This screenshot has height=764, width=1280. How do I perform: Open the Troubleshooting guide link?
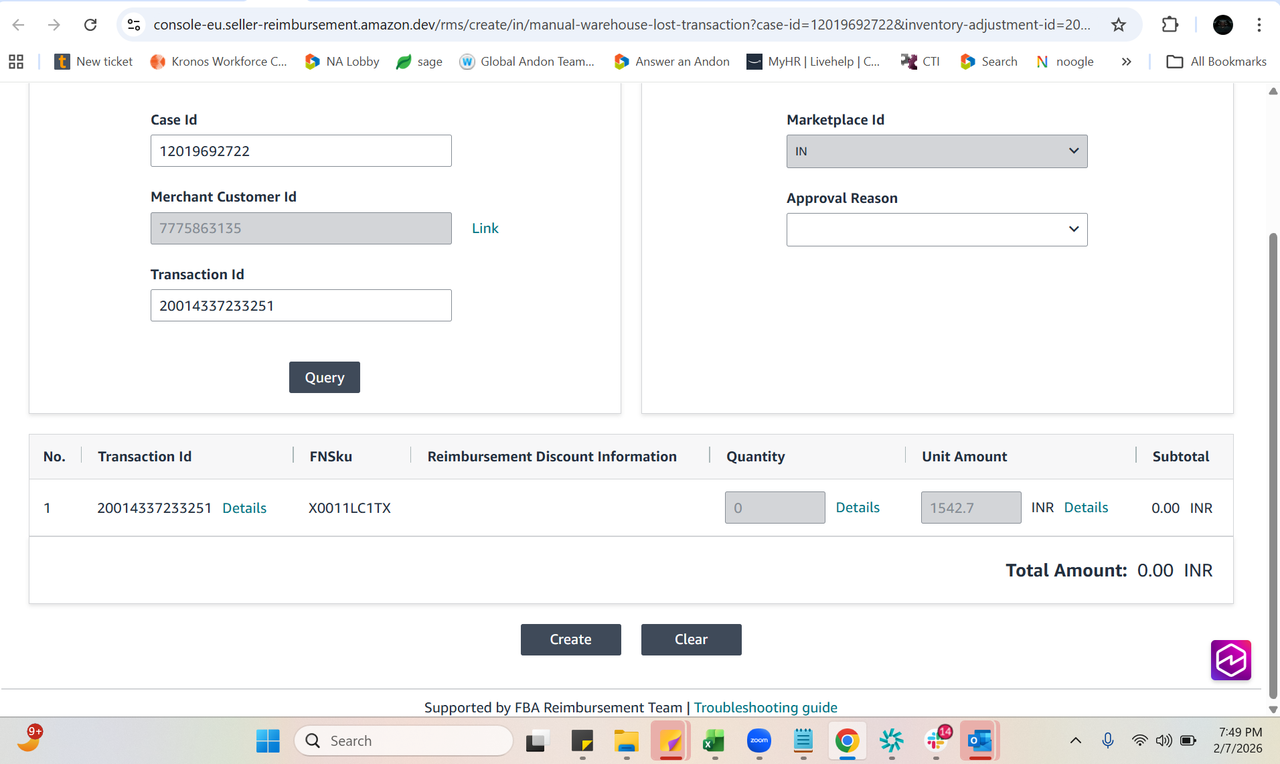click(x=766, y=707)
